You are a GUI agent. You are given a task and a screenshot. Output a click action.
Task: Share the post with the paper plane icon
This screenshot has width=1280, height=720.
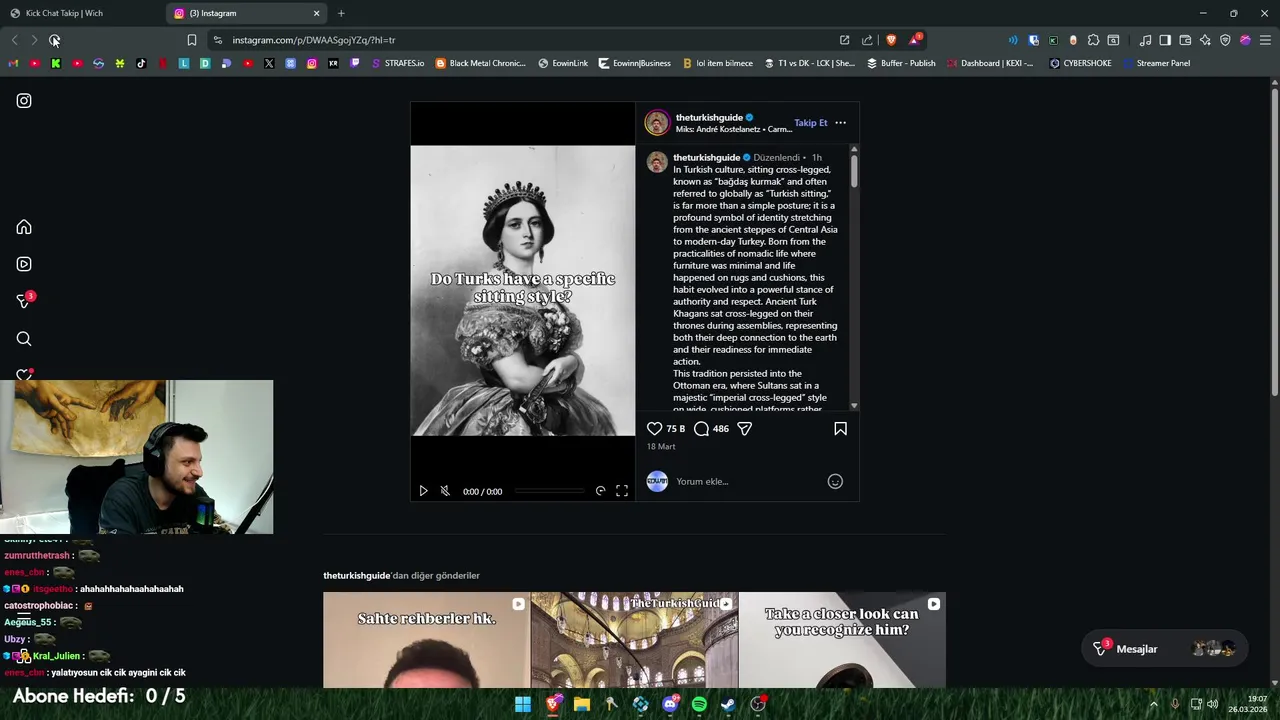(744, 428)
